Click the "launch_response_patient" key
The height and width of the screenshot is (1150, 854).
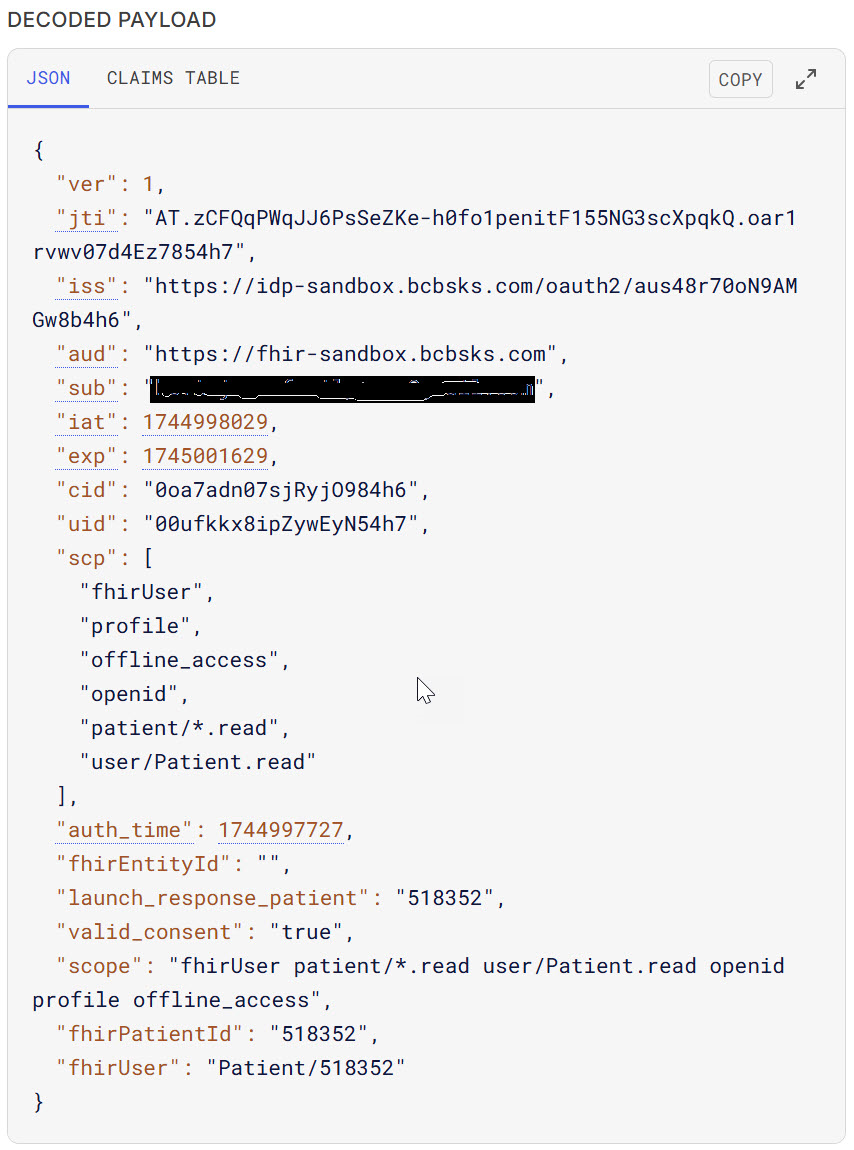(x=211, y=898)
